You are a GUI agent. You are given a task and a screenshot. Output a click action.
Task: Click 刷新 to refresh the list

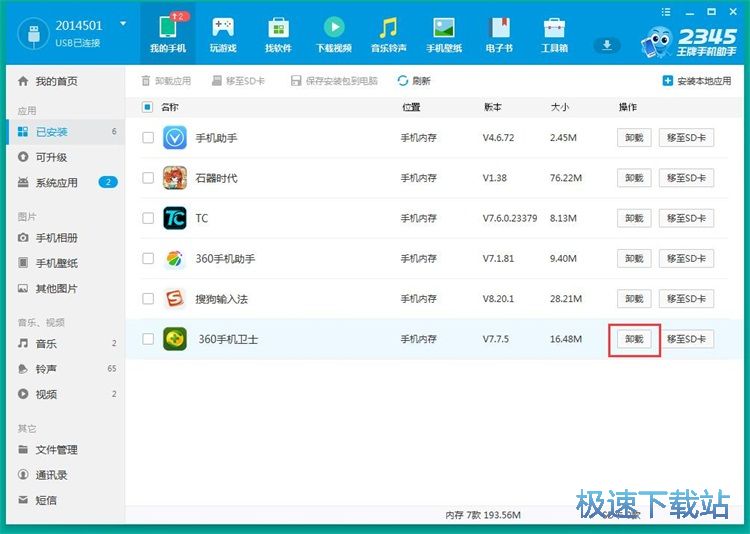tap(414, 81)
